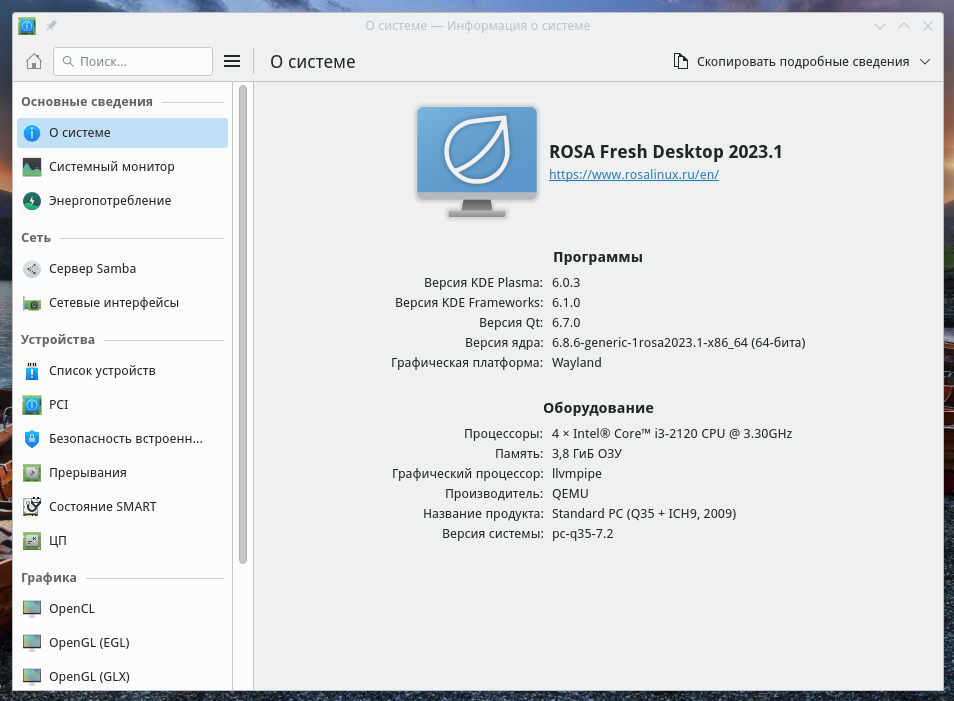Click the О системе info icon

click(x=32, y=133)
